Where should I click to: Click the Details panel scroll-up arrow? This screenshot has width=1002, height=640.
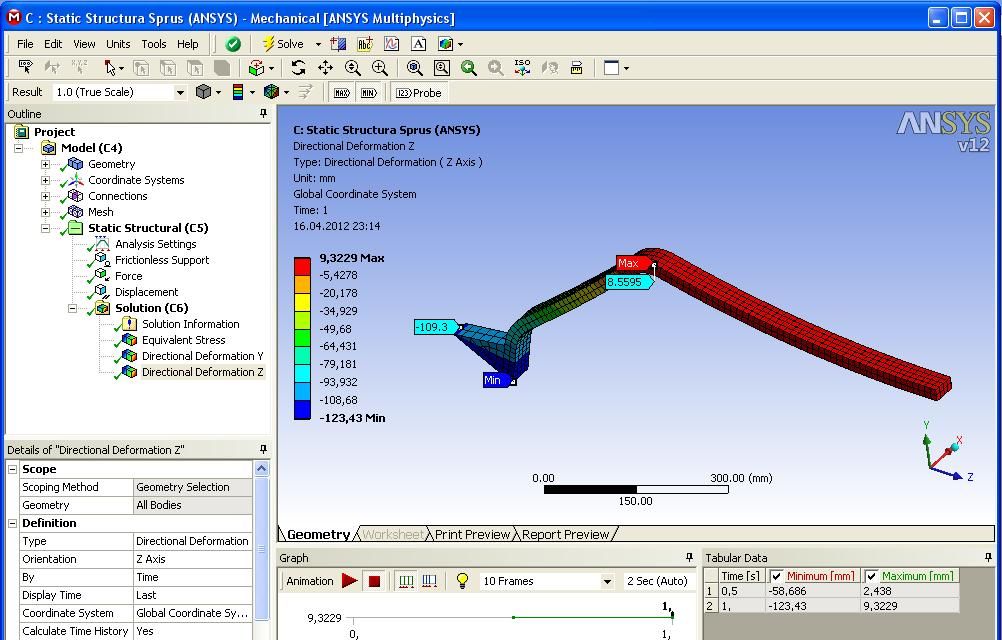(x=261, y=469)
